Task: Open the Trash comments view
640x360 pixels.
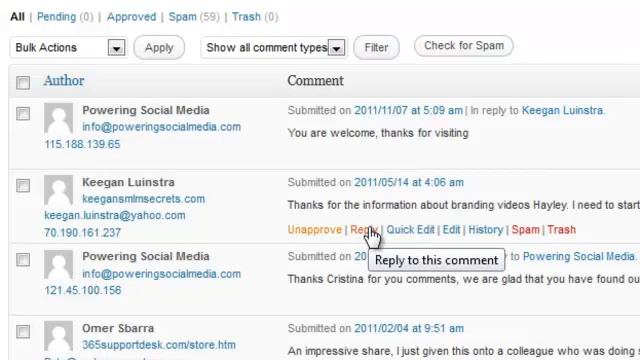Action: pos(246,17)
